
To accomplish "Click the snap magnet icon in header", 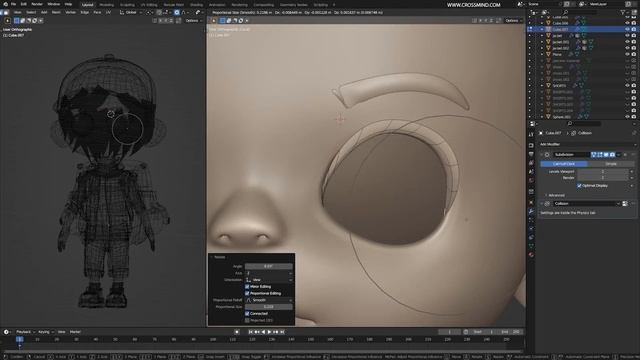I will (x=159, y=12).
